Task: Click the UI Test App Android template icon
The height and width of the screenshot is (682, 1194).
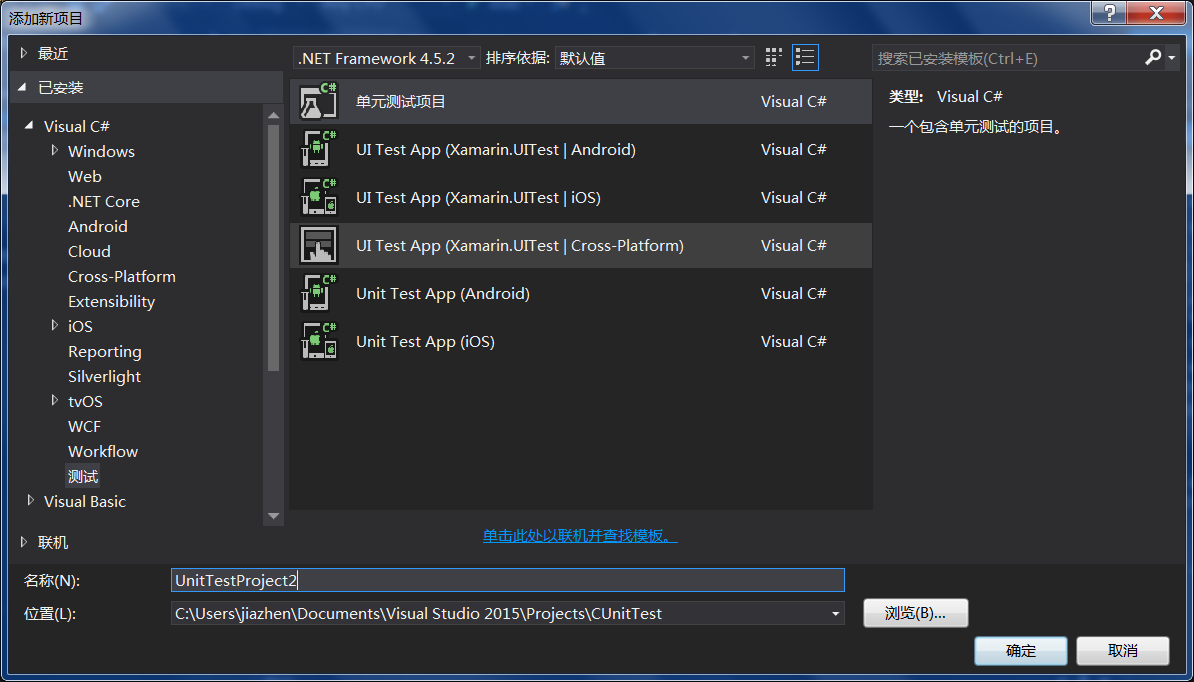Action: click(x=318, y=149)
